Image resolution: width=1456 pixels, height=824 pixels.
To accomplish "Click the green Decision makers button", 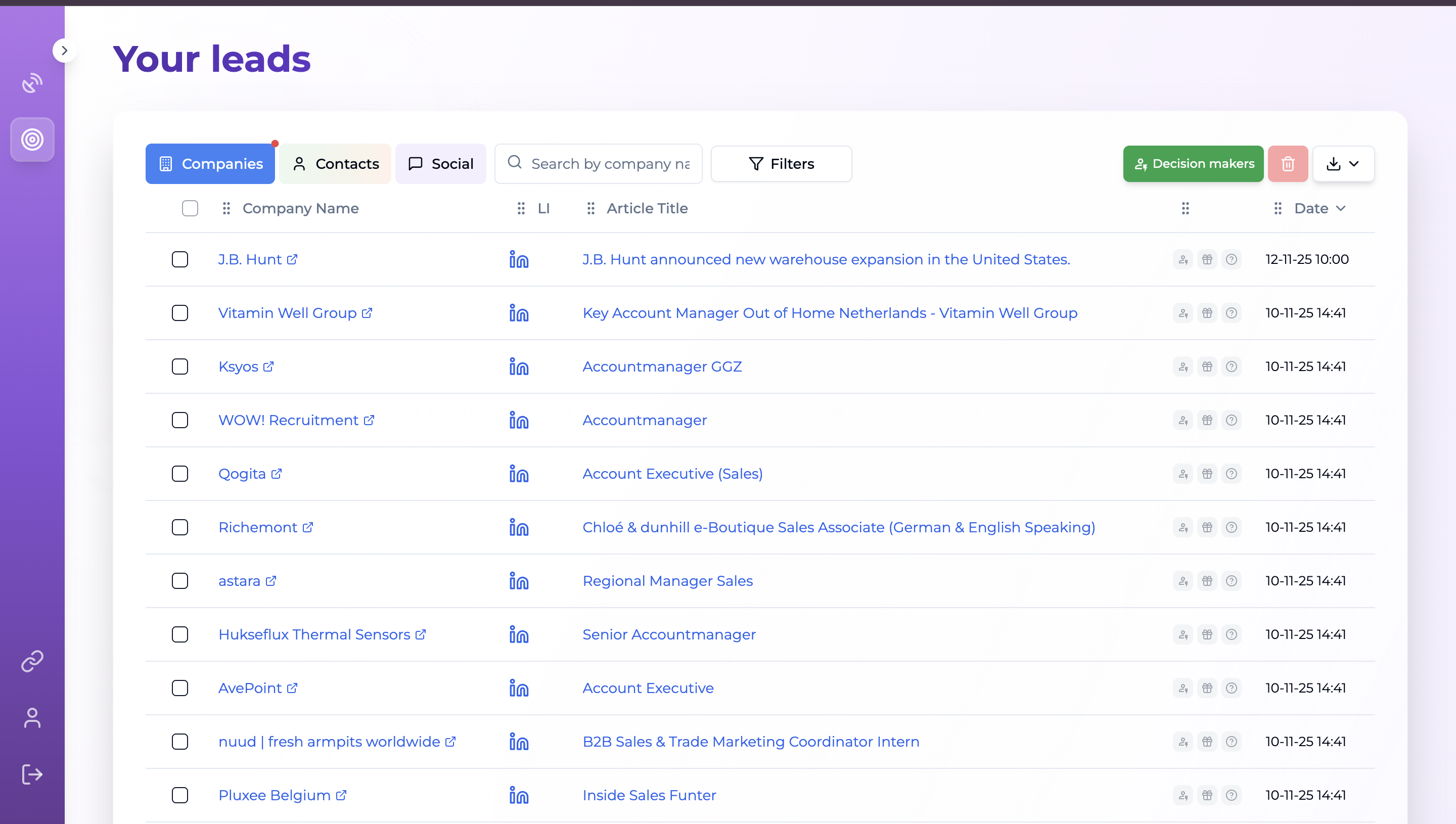I will [1194, 164].
